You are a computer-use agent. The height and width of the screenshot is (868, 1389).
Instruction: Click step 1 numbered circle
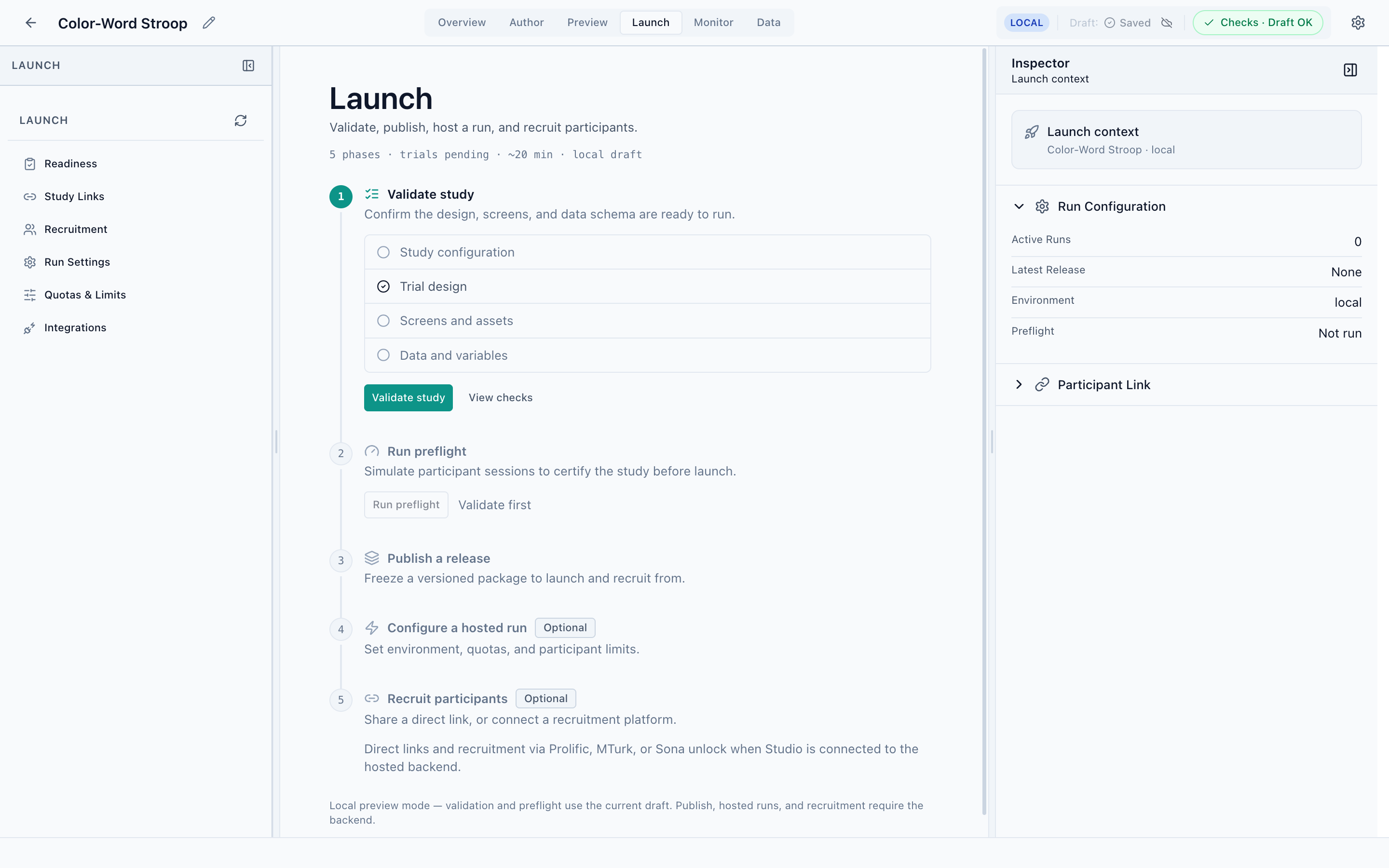[x=341, y=196]
